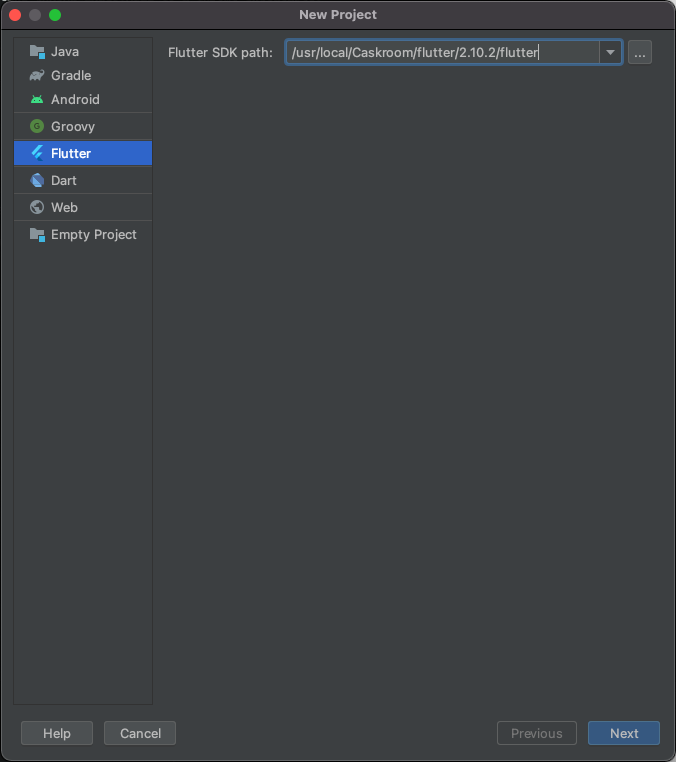The width and height of the screenshot is (676, 762).
Task: Close the New Project window
Action: click(15, 15)
